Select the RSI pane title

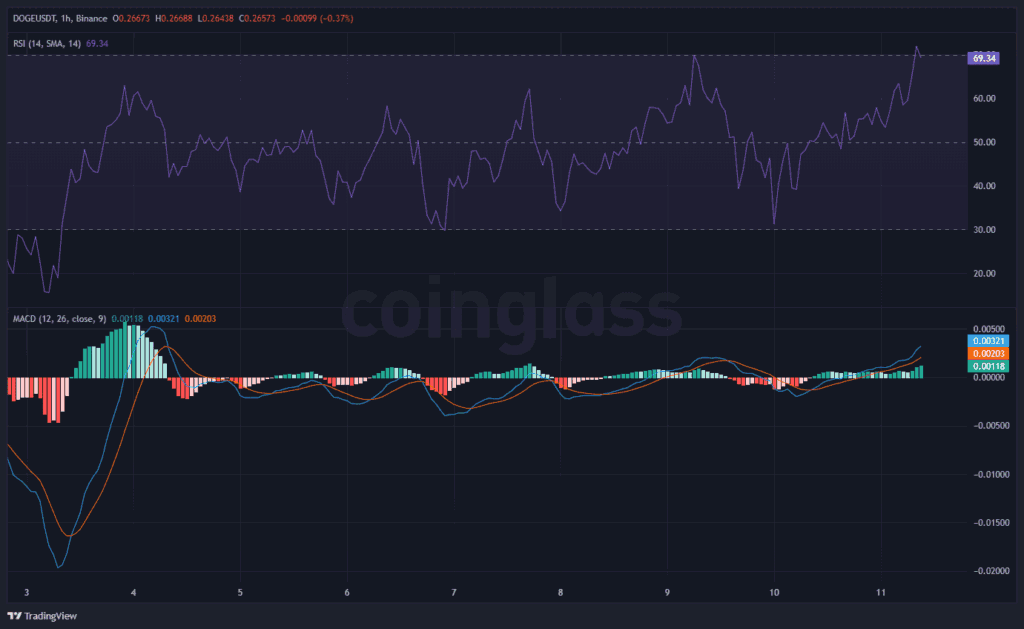coord(18,44)
